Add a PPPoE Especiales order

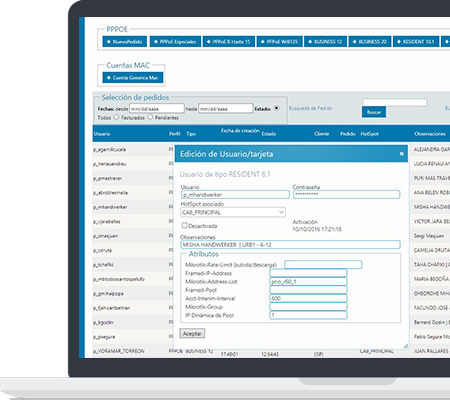click(x=175, y=42)
